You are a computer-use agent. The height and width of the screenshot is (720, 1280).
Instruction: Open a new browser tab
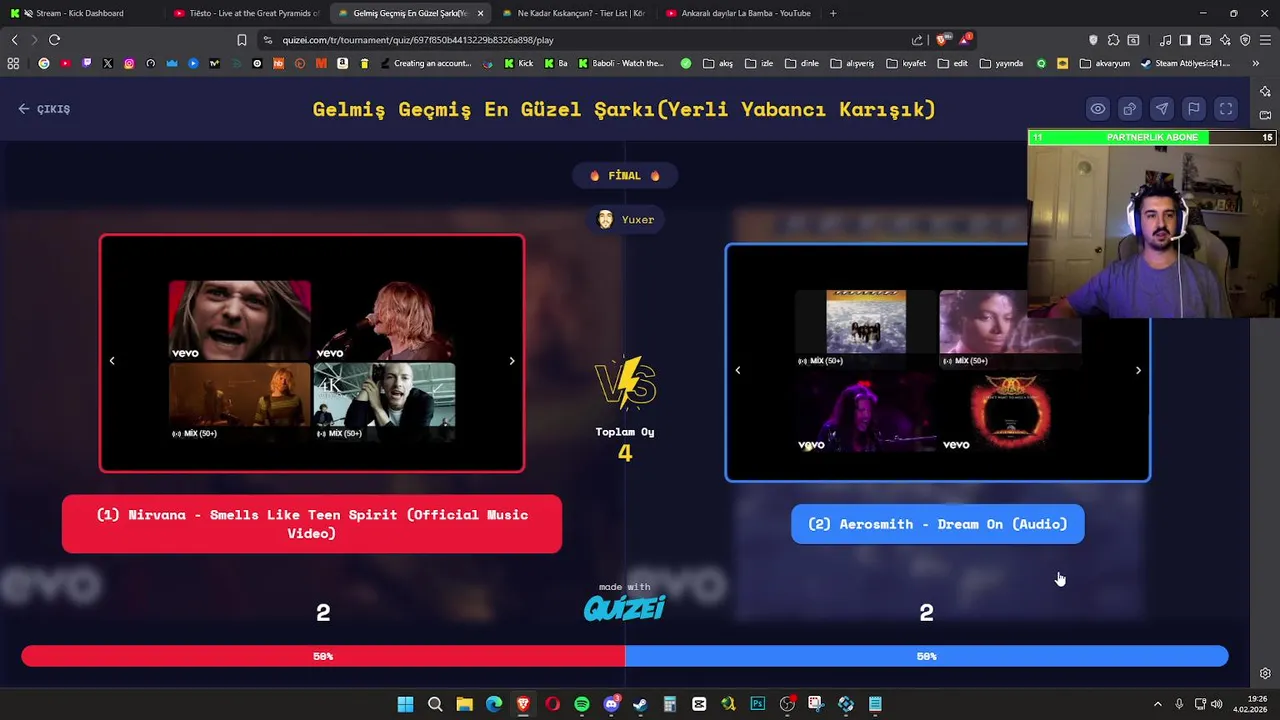coord(833,13)
